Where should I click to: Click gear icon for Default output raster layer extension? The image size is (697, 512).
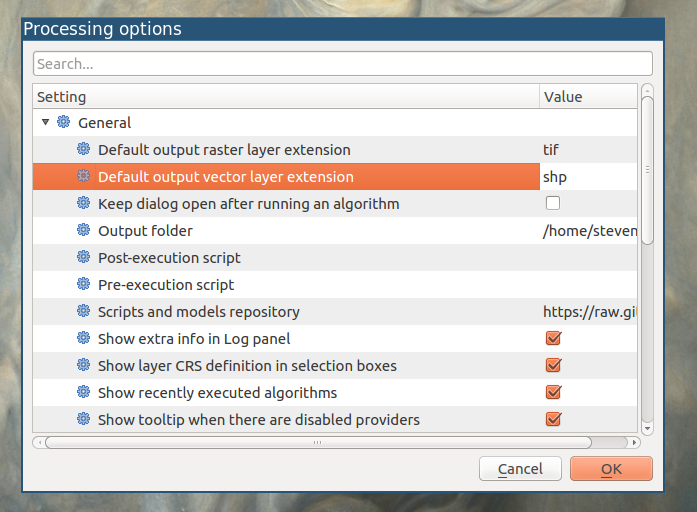(84, 150)
